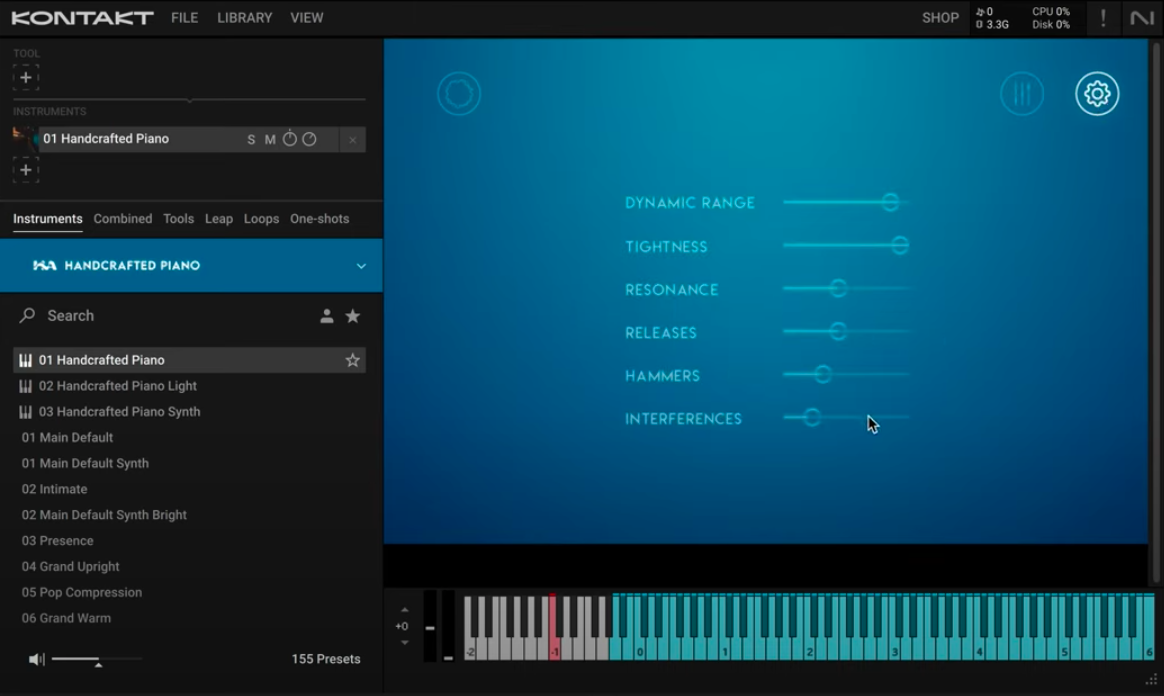Click the instrument thumbnail beside 01 Handcrafted Piano
This screenshot has width=1164, height=696.
click(x=25, y=139)
